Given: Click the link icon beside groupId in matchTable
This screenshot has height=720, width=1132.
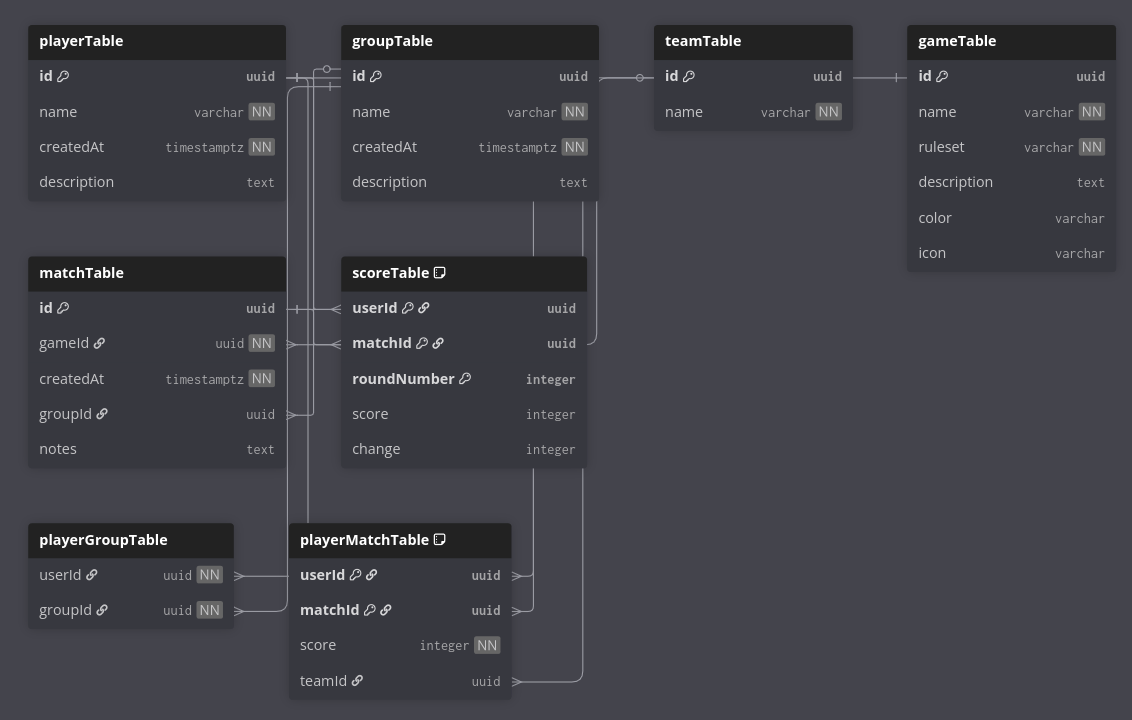Looking at the screenshot, I should tap(102, 414).
